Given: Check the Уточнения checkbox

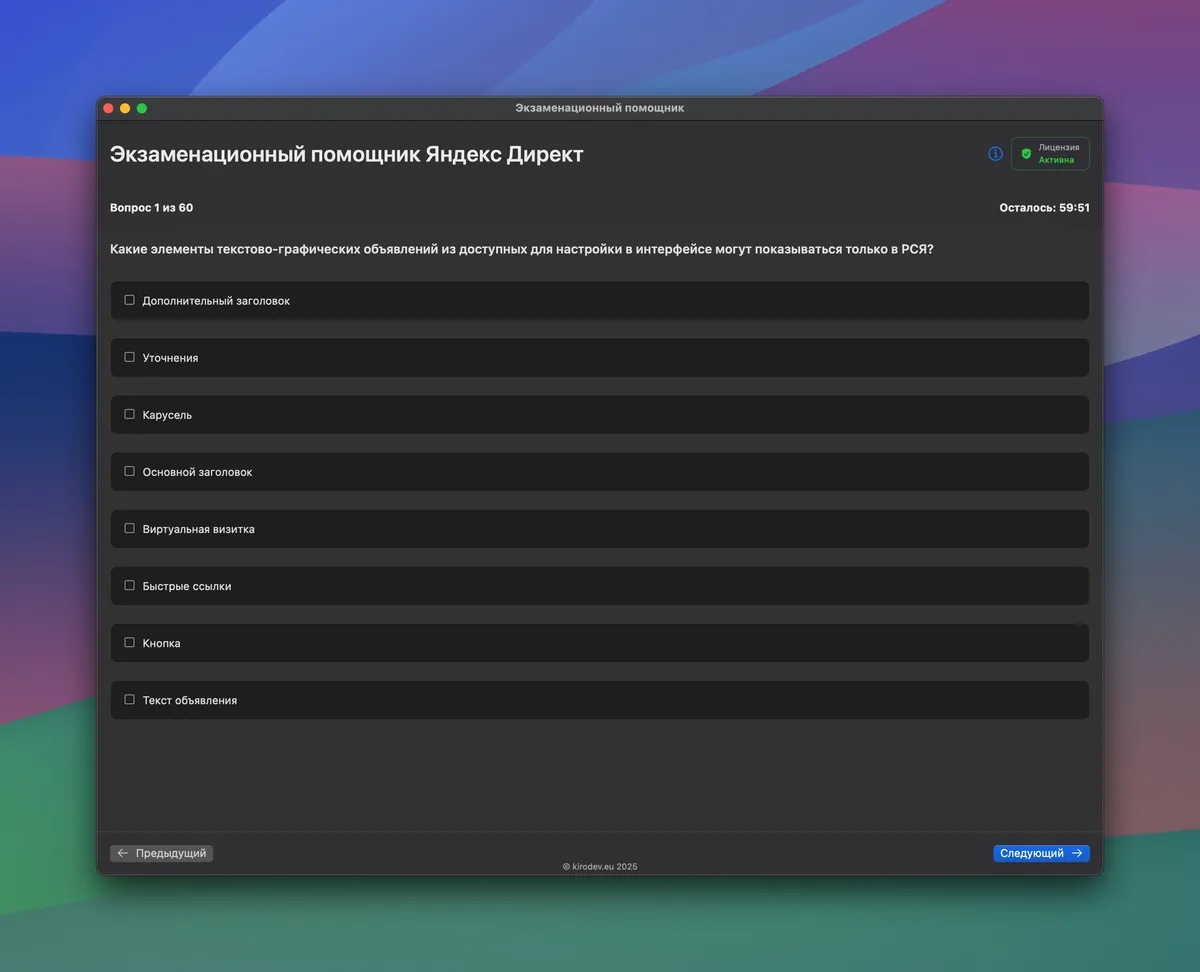Looking at the screenshot, I should point(129,357).
